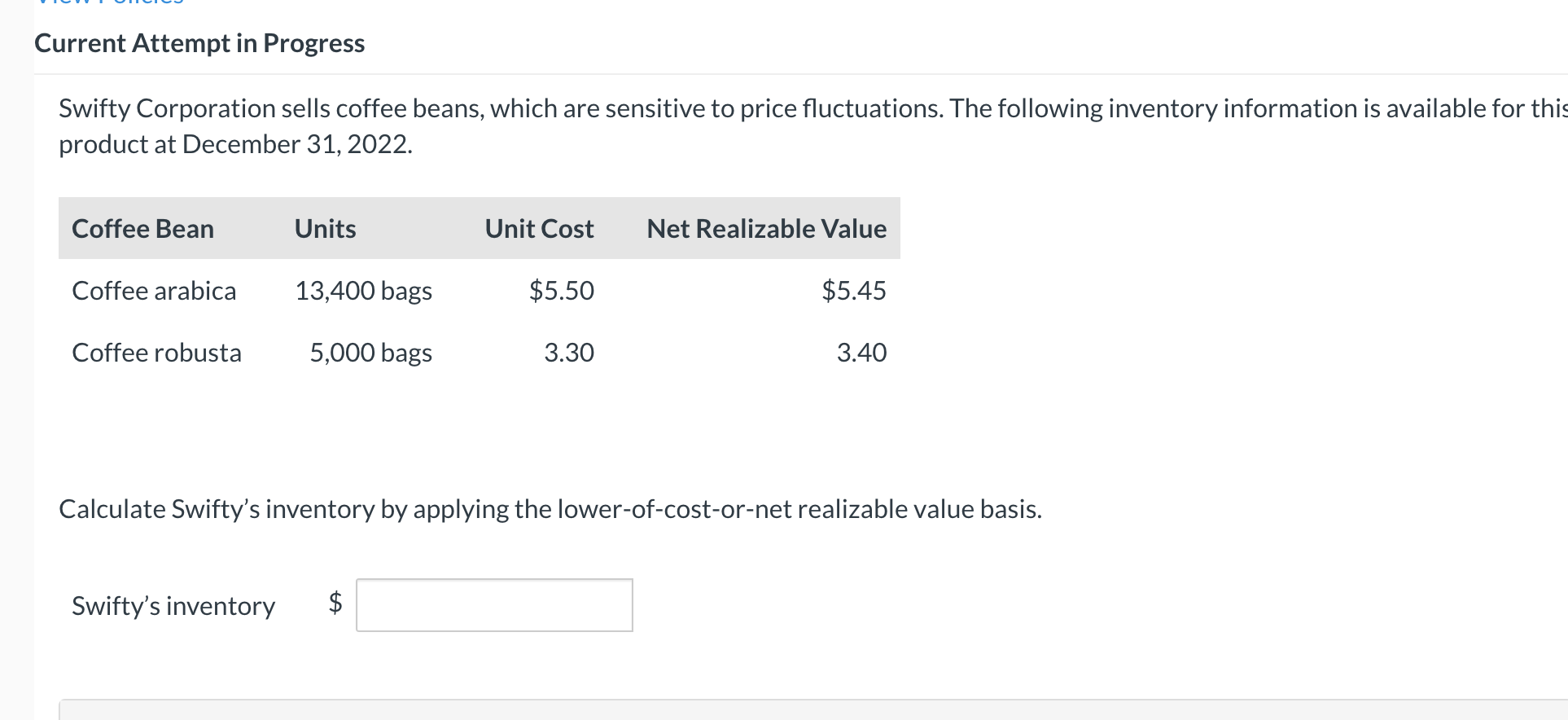Click the $5.45 net realizable value

[853, 291]
